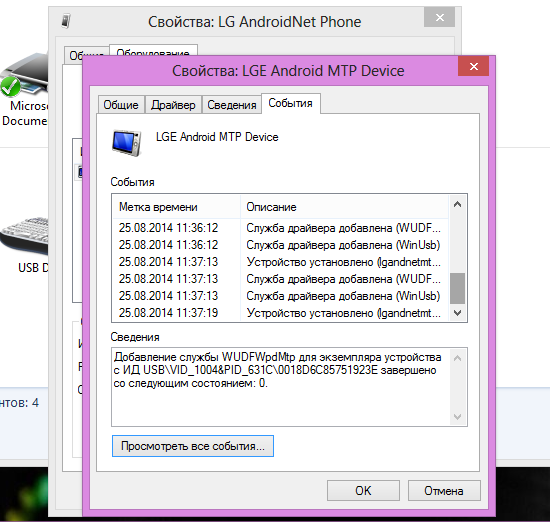Confirm with the OK button
Screen dimensions: 550x522
[363, 490]
